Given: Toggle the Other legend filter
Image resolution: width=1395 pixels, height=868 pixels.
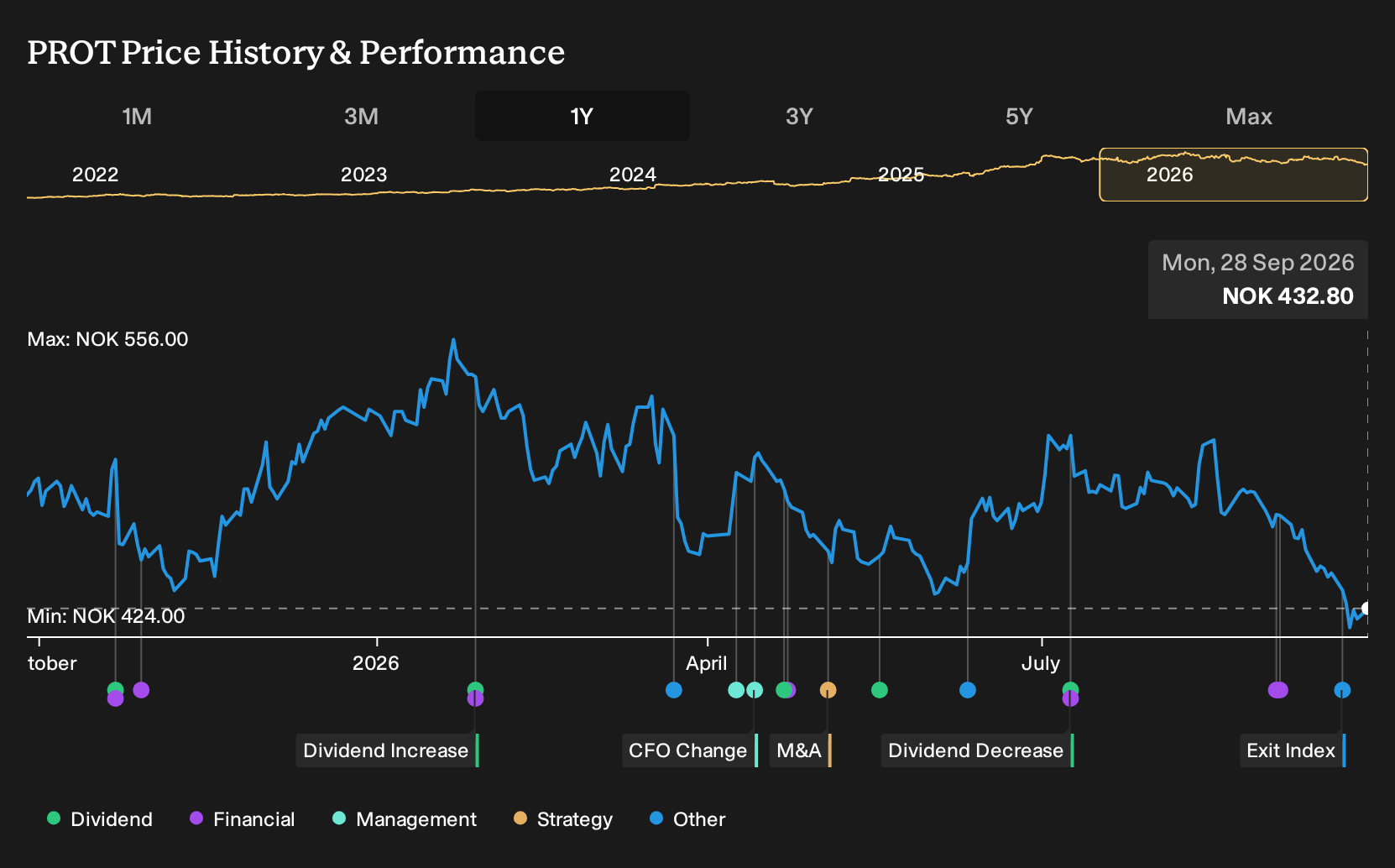Looking at the screenshot, I should [x=687, y=819].
